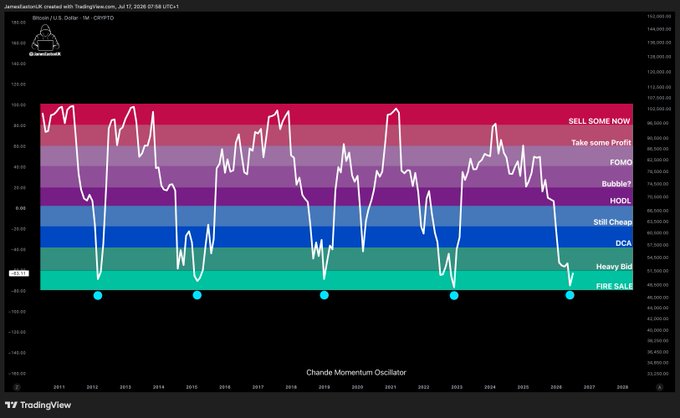Click the 2027 label on the time axis
This screenshot has height=418, width=680.
click(x=589, y=387)
